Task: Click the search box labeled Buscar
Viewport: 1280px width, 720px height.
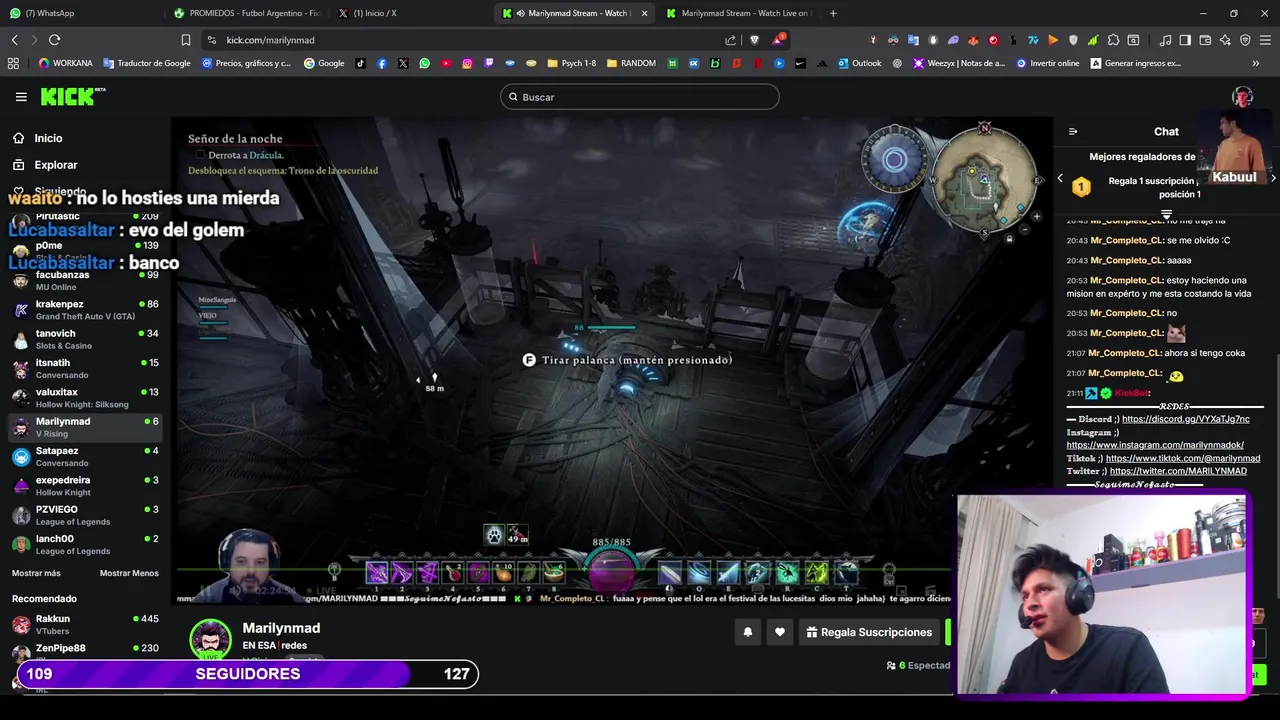Action: (640, 97)
